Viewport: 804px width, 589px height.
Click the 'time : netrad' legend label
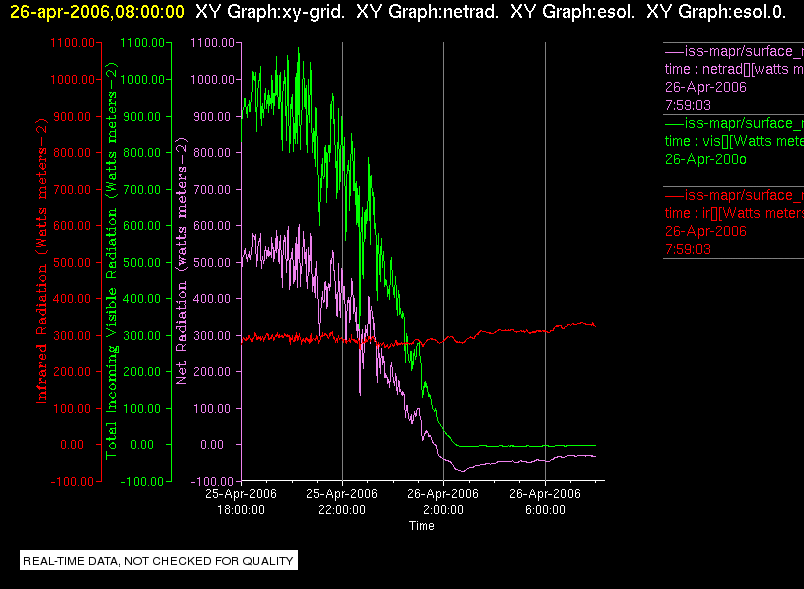pyautogui.click(x=734, y=69)
